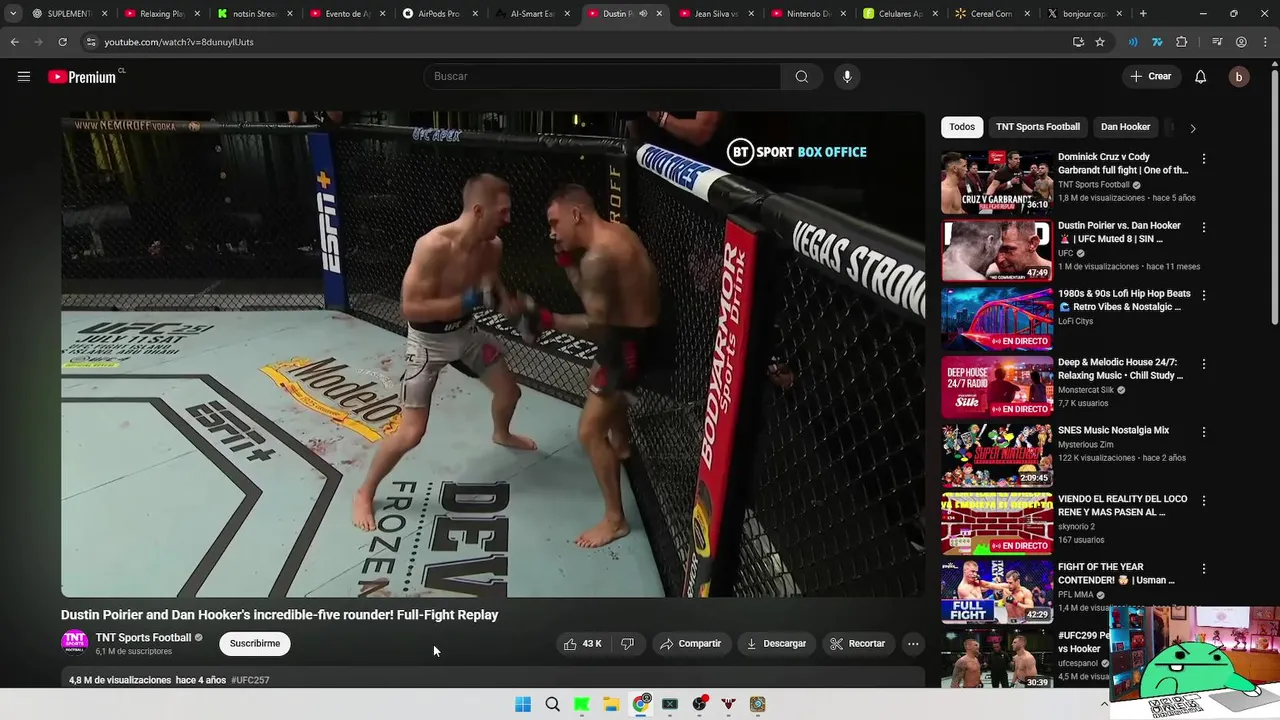Open the browser extensions puzzle icon
1280x720 pixels.
[1182, 42]
